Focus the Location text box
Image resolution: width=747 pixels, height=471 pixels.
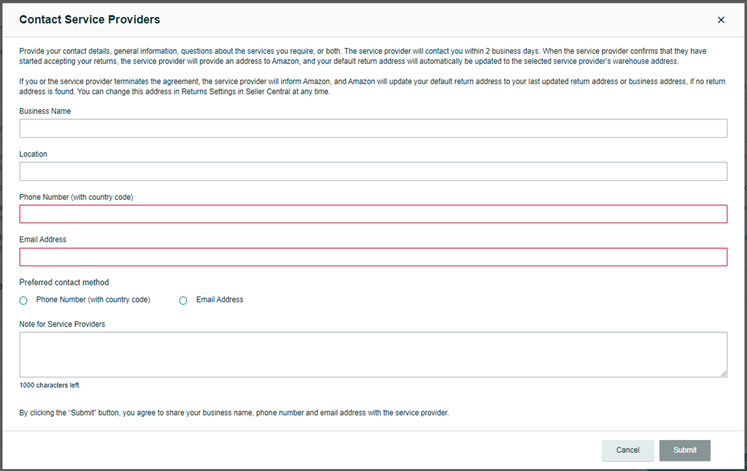pos(373,171)
